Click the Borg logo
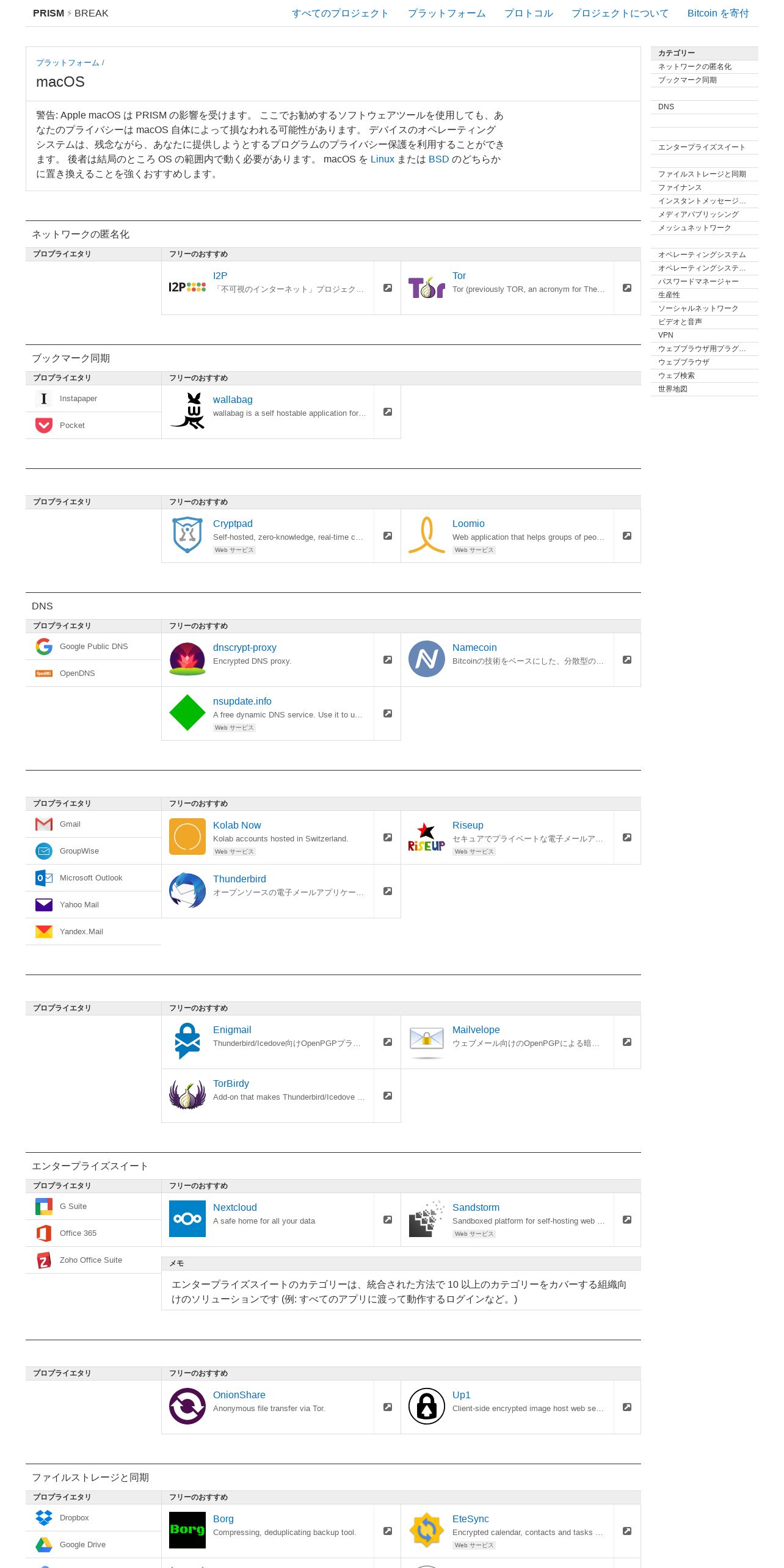Viewport: 784px width, 1568px height. pyautogui.click(x=187, y=1530)
